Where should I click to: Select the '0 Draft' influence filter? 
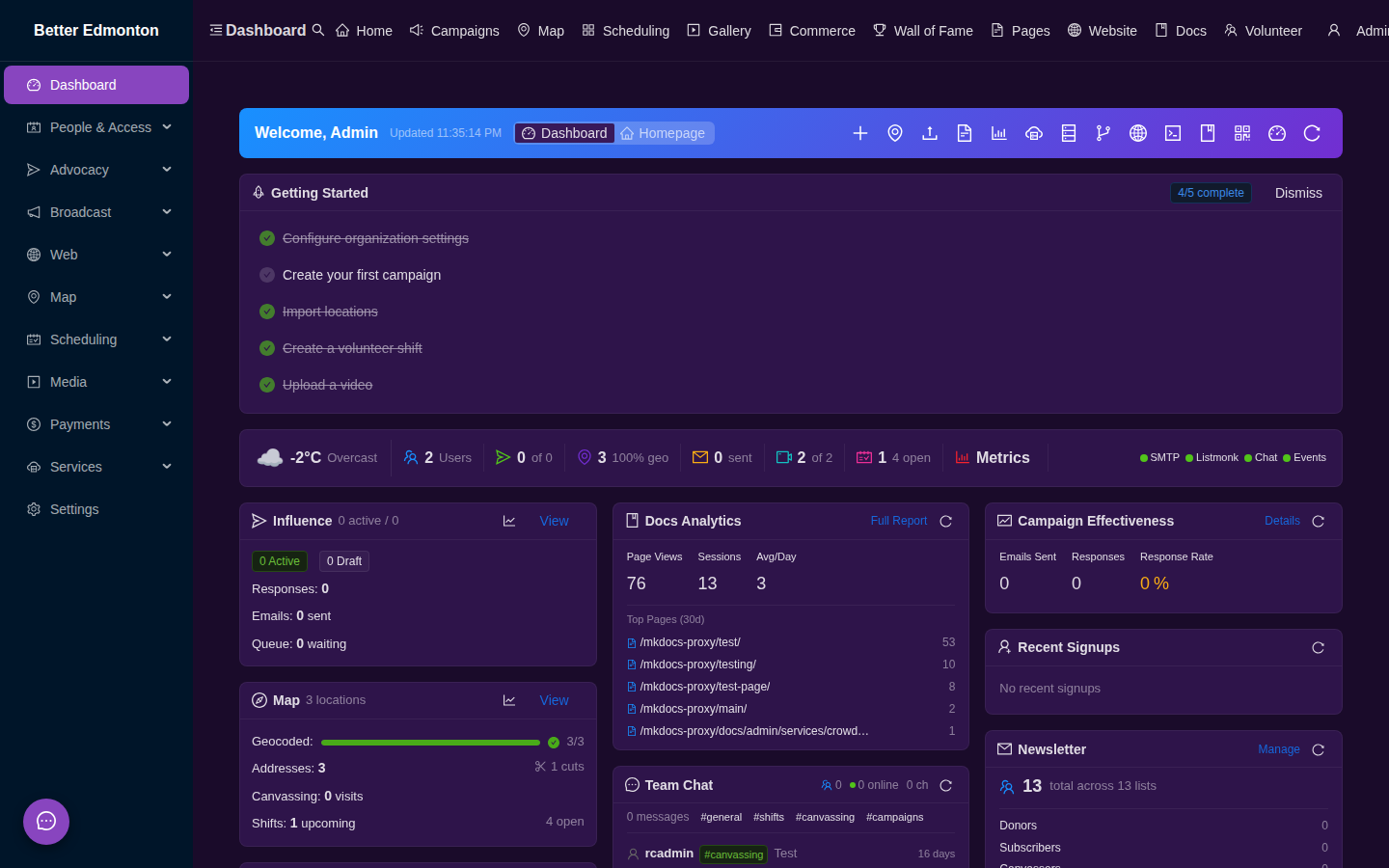click(344, 561)
